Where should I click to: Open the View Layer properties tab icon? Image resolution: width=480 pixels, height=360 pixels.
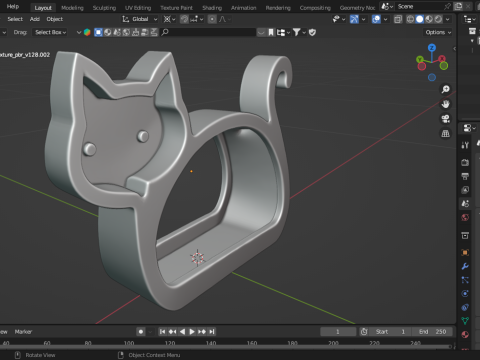[465, 190]
